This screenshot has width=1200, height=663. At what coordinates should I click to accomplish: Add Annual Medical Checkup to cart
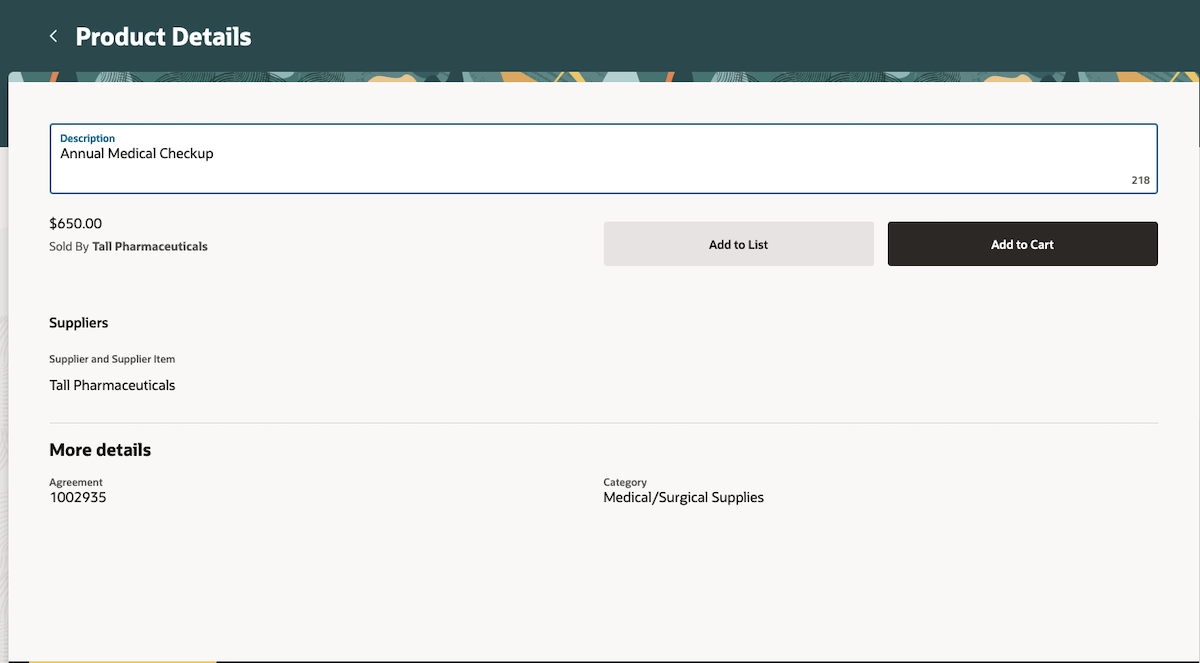(1022, 244)
